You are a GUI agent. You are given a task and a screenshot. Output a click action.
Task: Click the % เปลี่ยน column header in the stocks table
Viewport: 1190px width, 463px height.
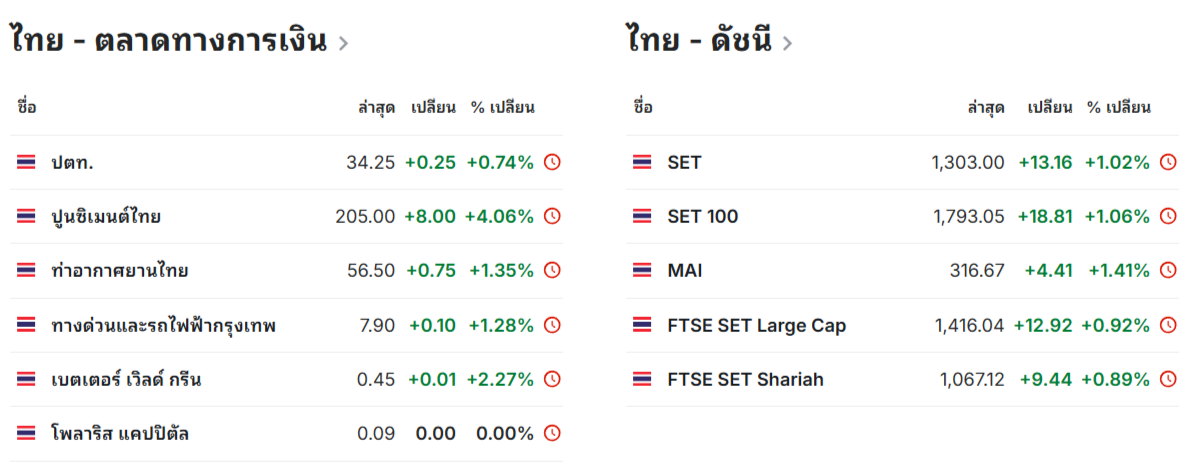coord(503,107)
